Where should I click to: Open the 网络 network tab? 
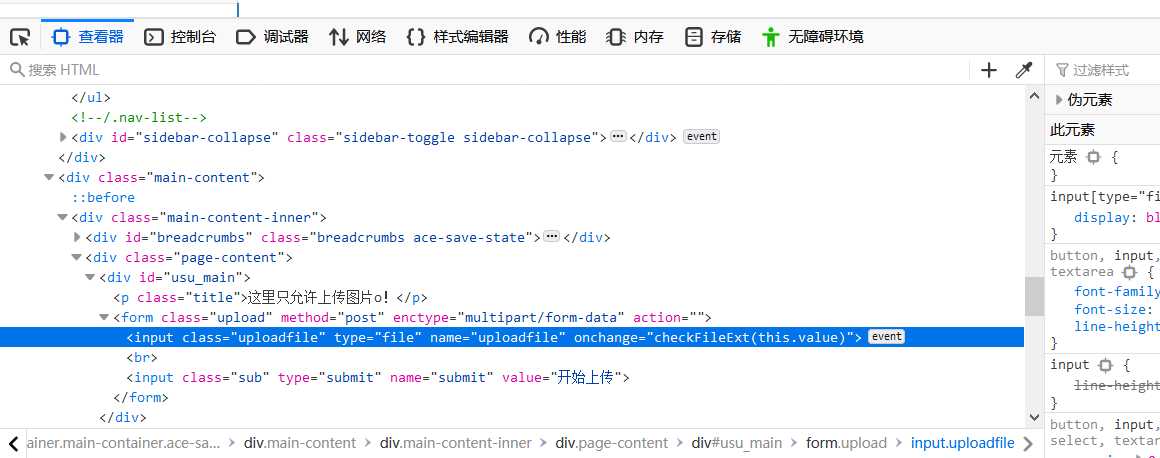tap(358, 37)
